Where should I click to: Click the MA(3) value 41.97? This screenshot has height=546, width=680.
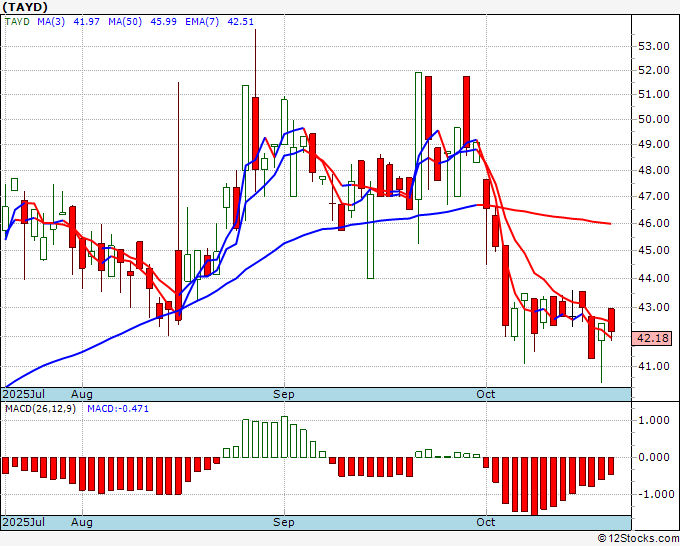point(86,22)
